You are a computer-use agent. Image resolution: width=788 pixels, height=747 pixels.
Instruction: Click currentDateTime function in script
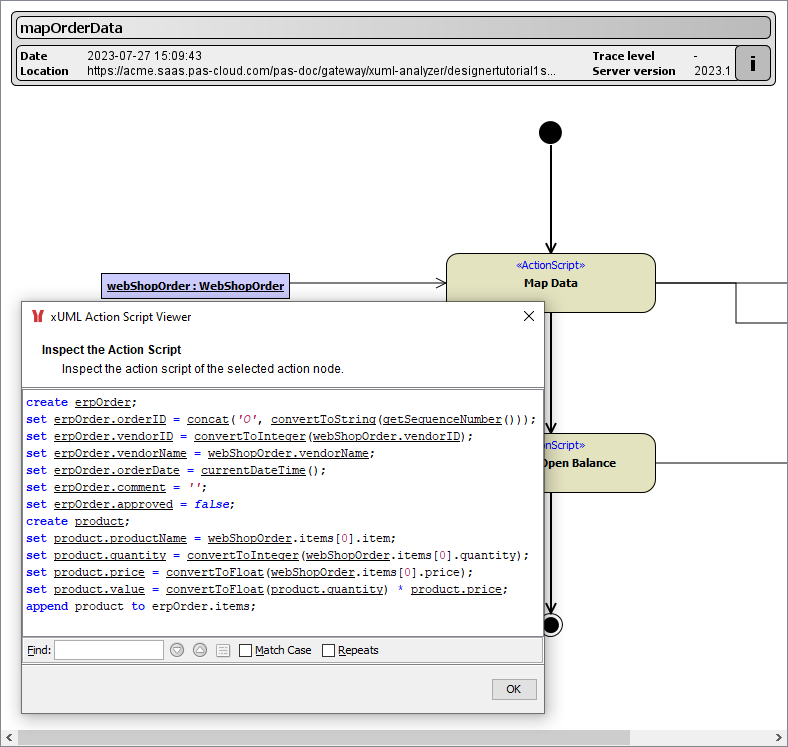tap(253, 470)
